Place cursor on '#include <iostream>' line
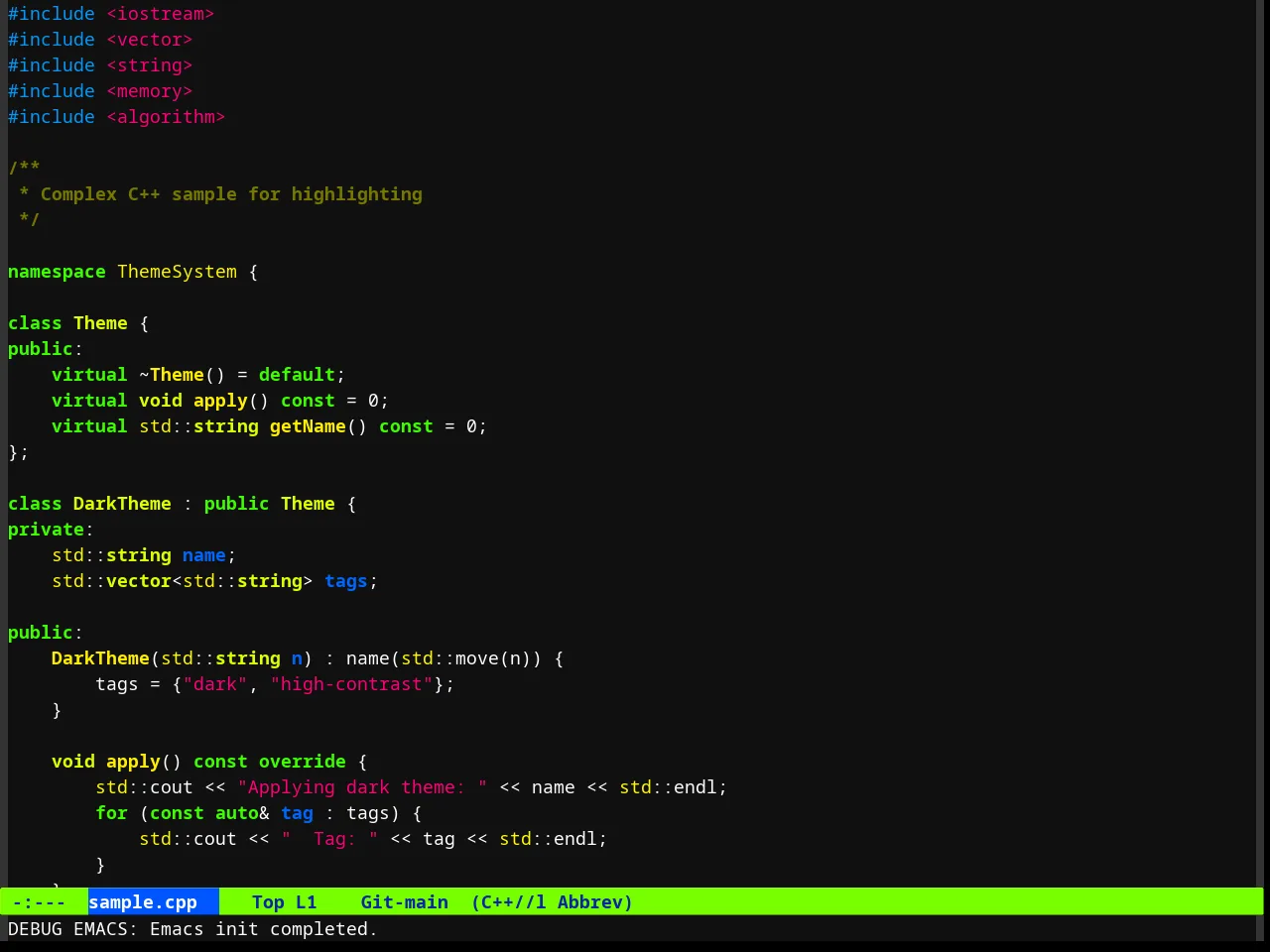Image resolution: width=1270 pixels, height=952 pixels. click(111, 14)
